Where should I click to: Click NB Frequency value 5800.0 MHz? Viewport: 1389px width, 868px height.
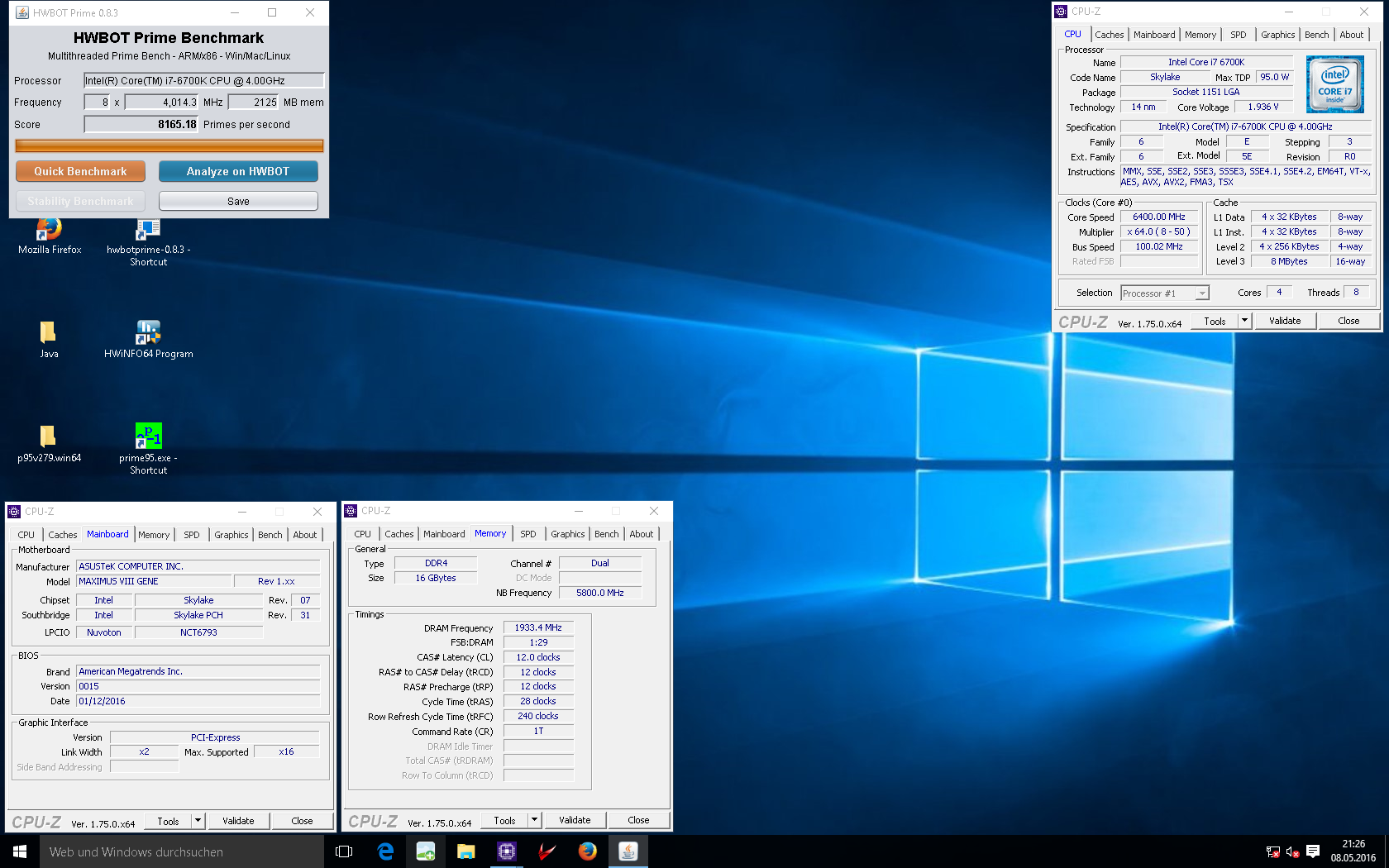600,593
